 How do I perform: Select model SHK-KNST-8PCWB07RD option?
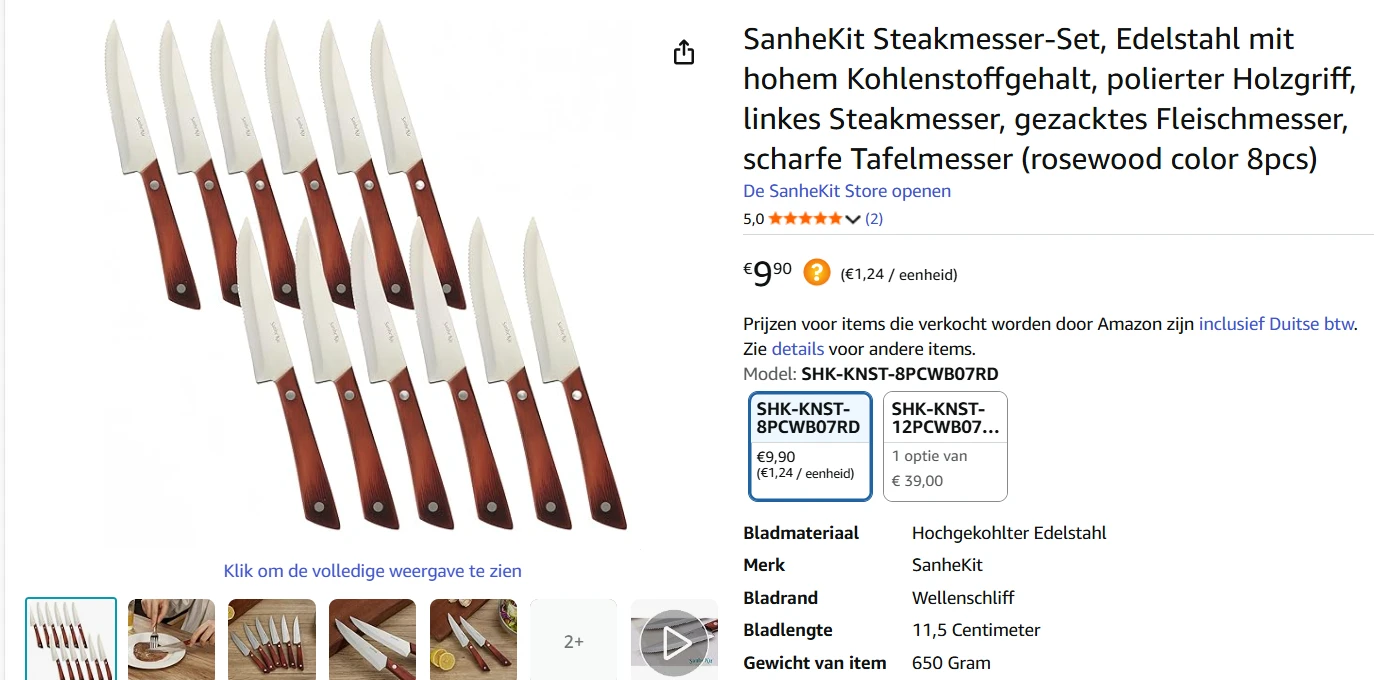[x=810, y=445]
